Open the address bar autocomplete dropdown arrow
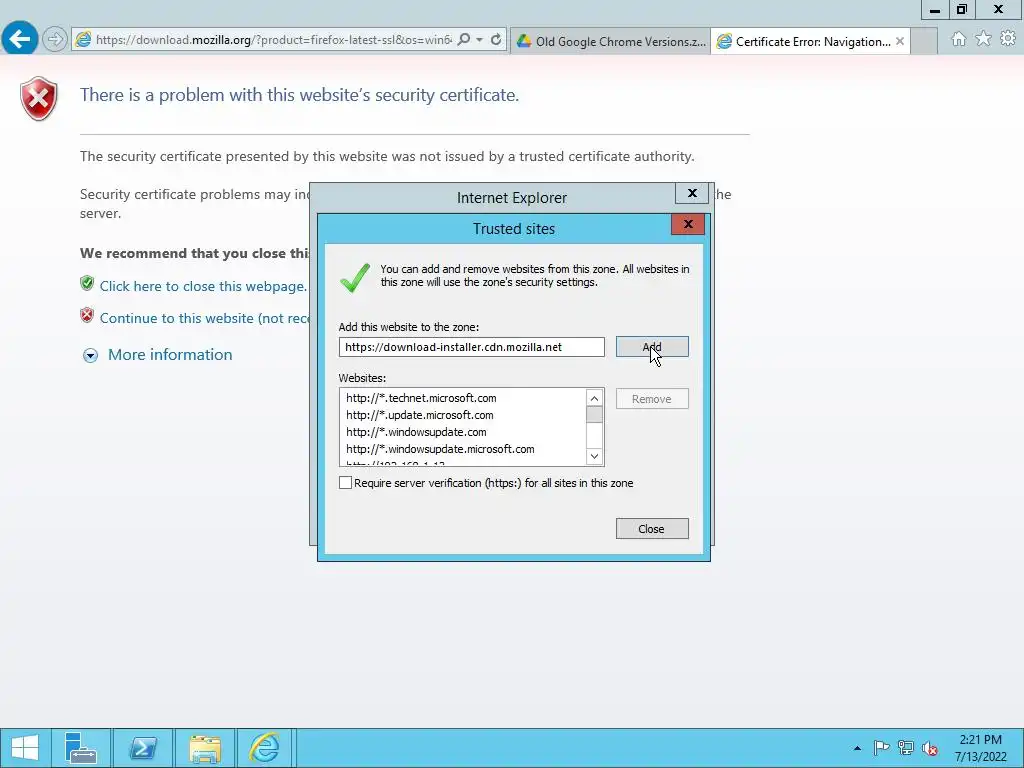This screenshot has width=1024, height=768. 479,40
